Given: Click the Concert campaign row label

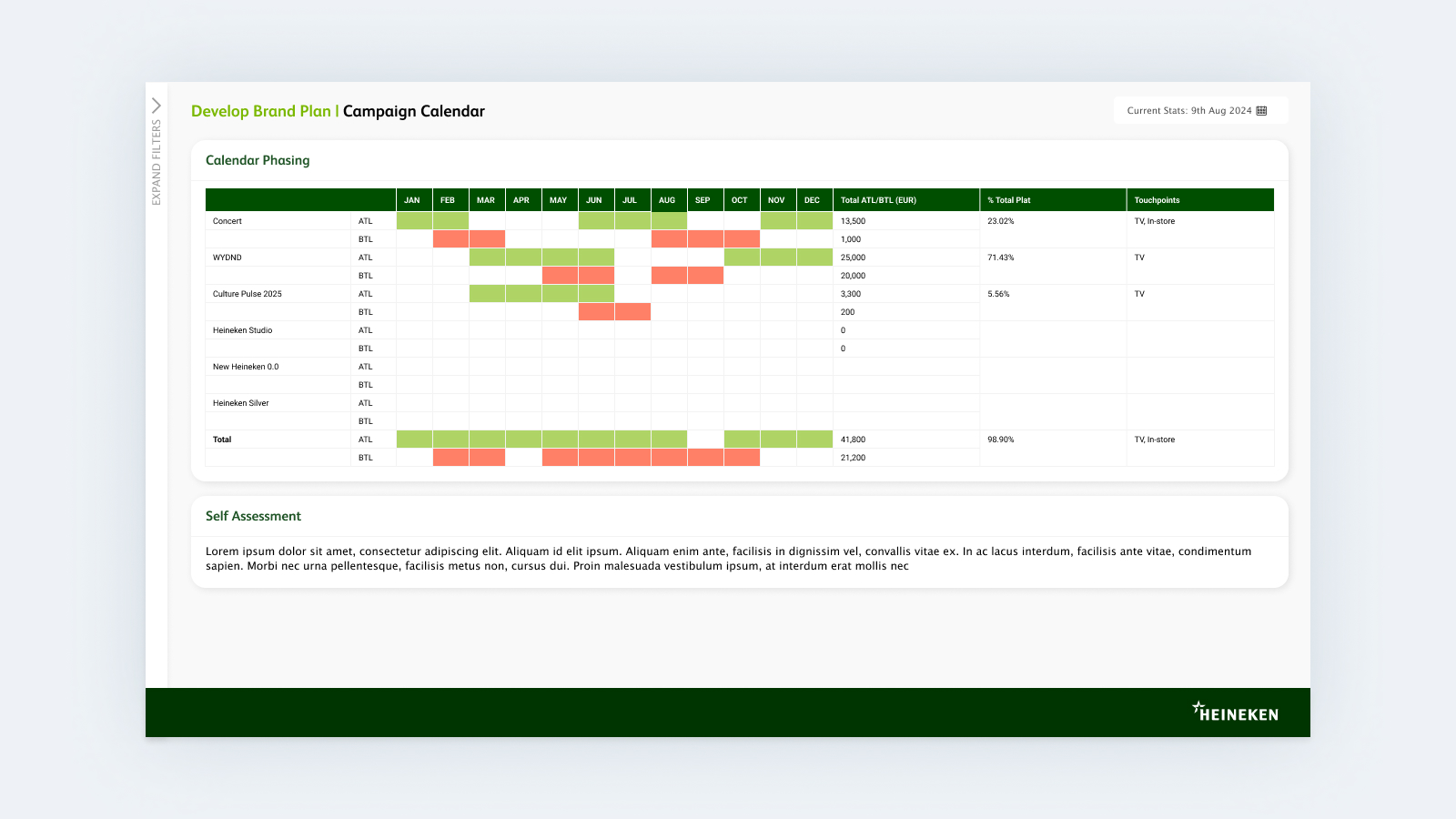Looking at the screenshot, I should (227, 220).
